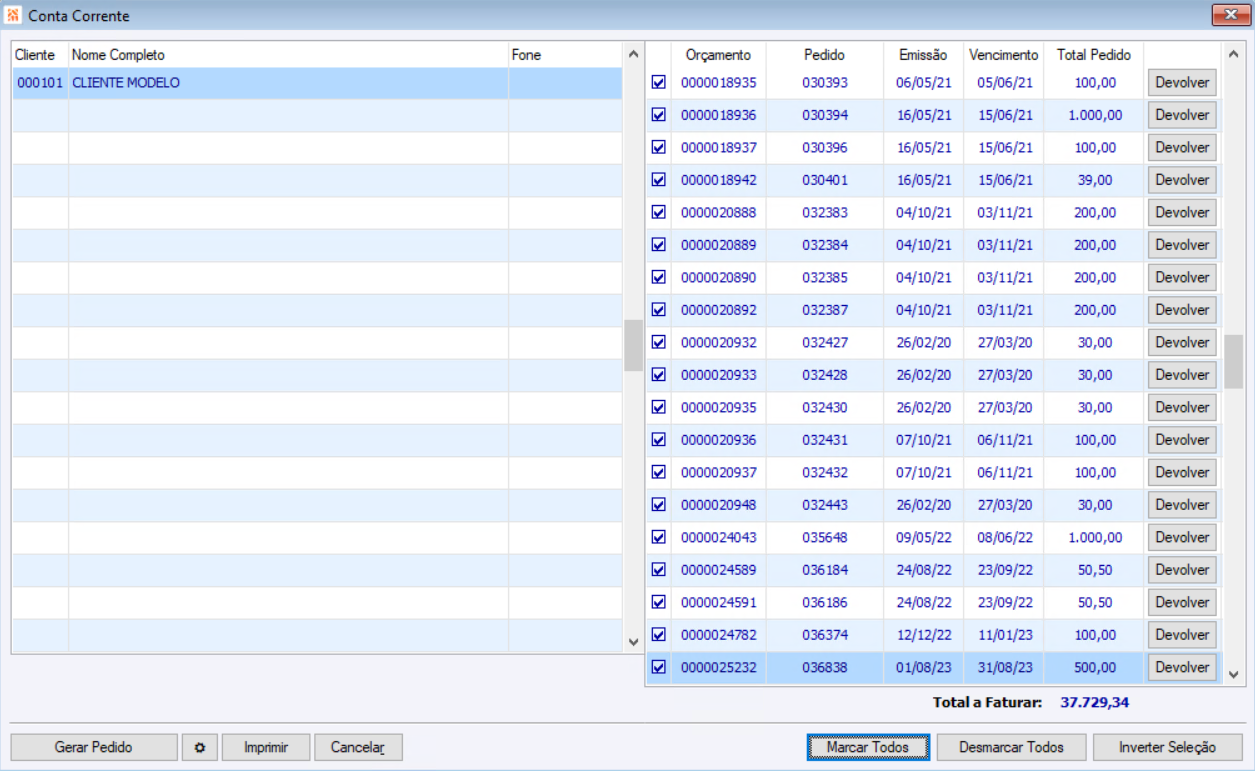Uncheck the row with pedido 036838
This screenshot has height=771, width=1255.
(x=658, y=667)
